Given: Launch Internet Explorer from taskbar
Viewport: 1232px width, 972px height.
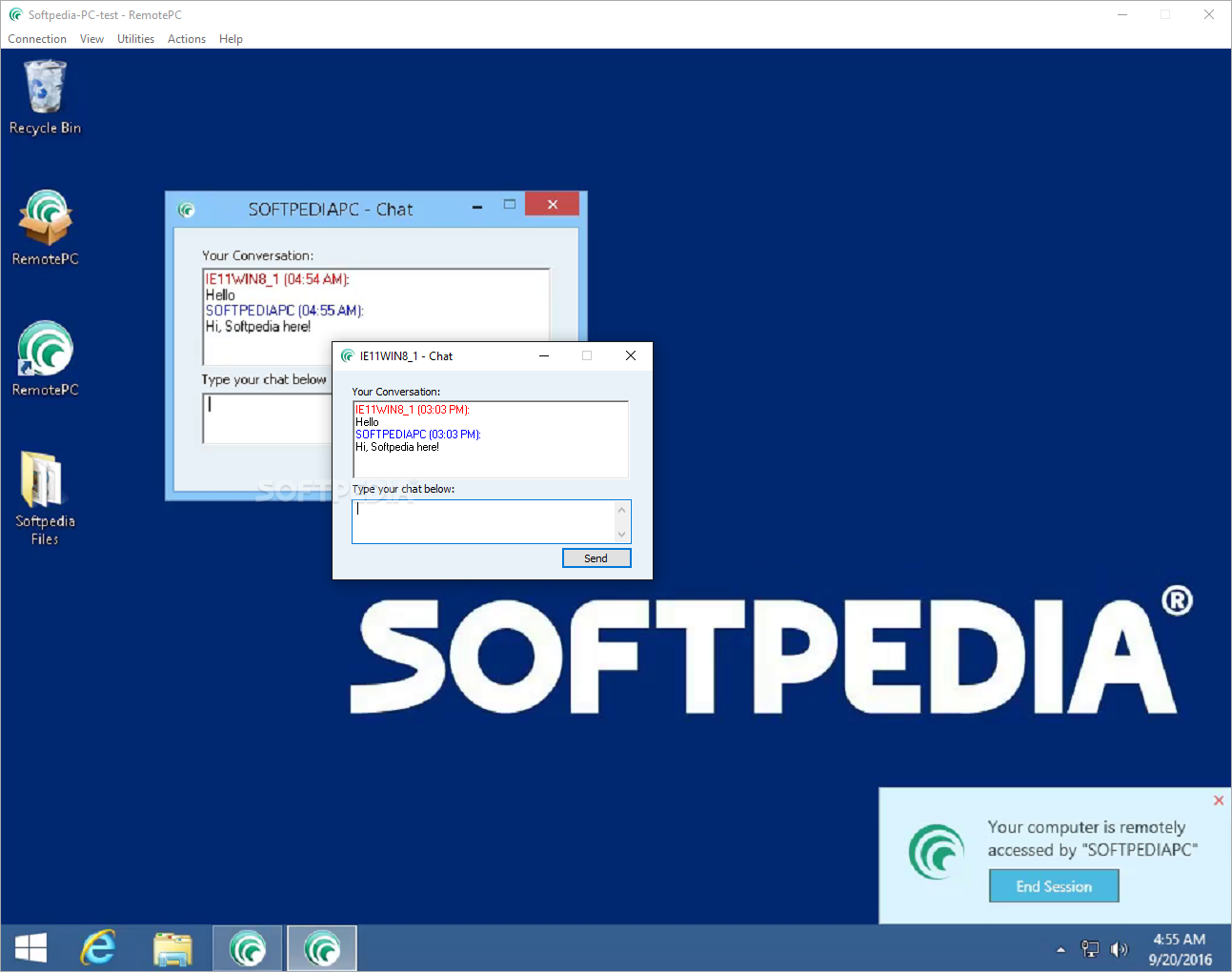Looking at the screenshot, I should tap(98, 948).
